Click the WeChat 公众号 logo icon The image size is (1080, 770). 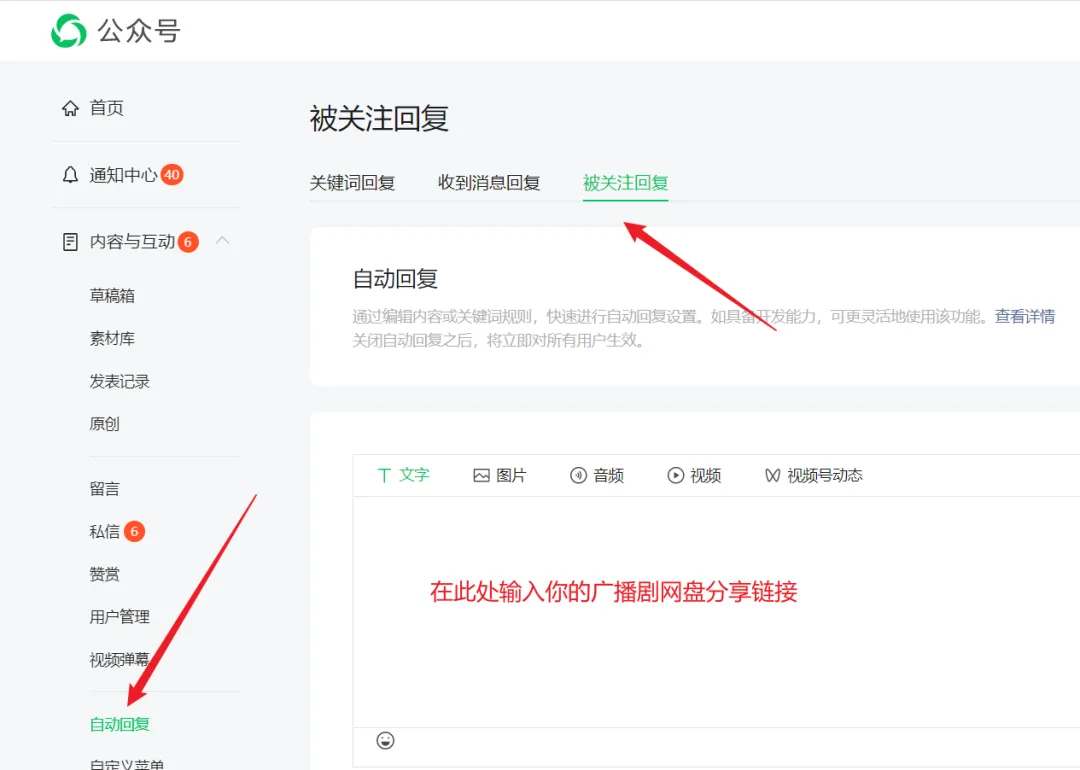pos(68,31)
